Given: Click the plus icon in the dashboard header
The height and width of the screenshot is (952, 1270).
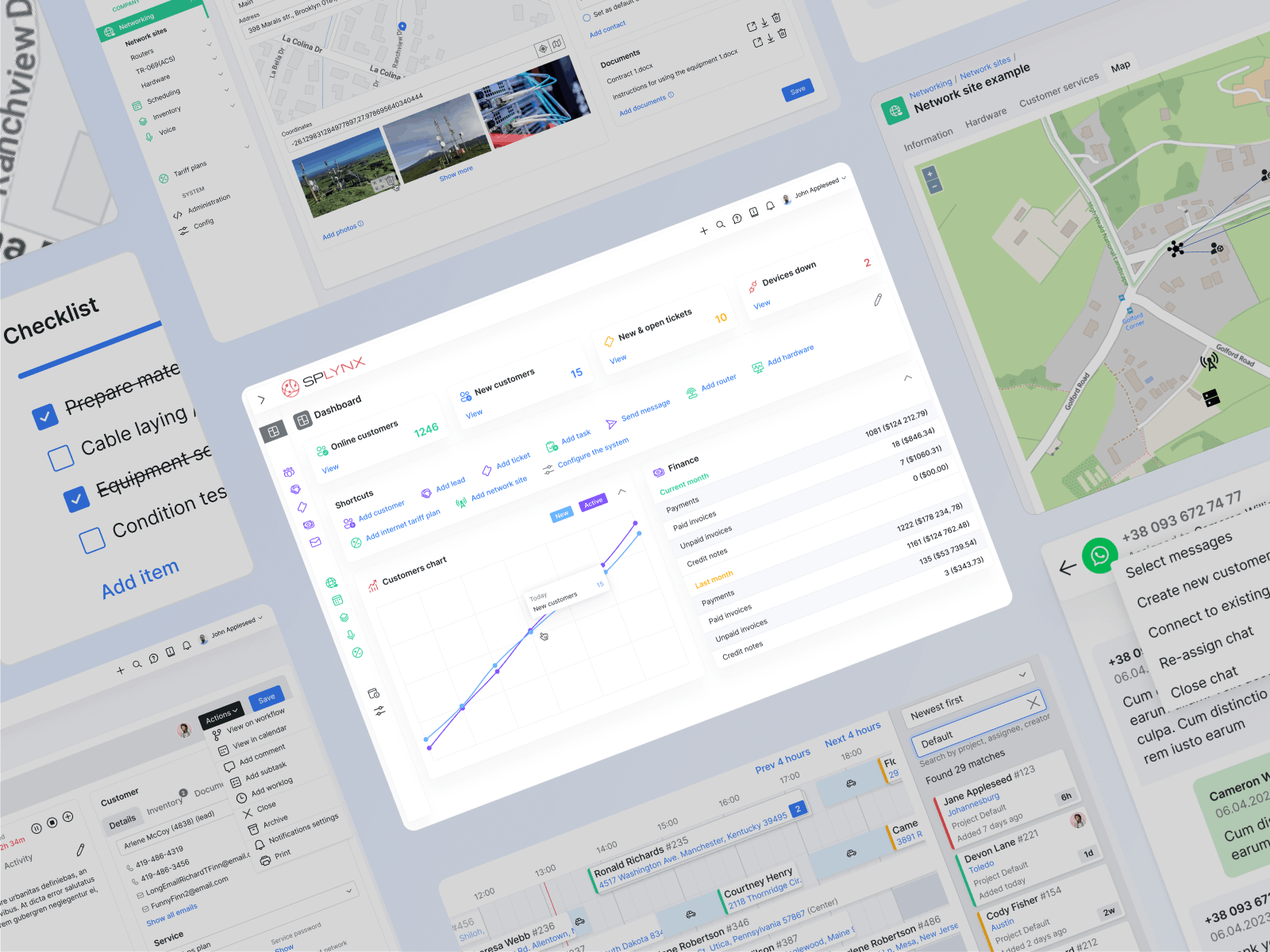Looking at the screenshot, I should click(704, 231).
